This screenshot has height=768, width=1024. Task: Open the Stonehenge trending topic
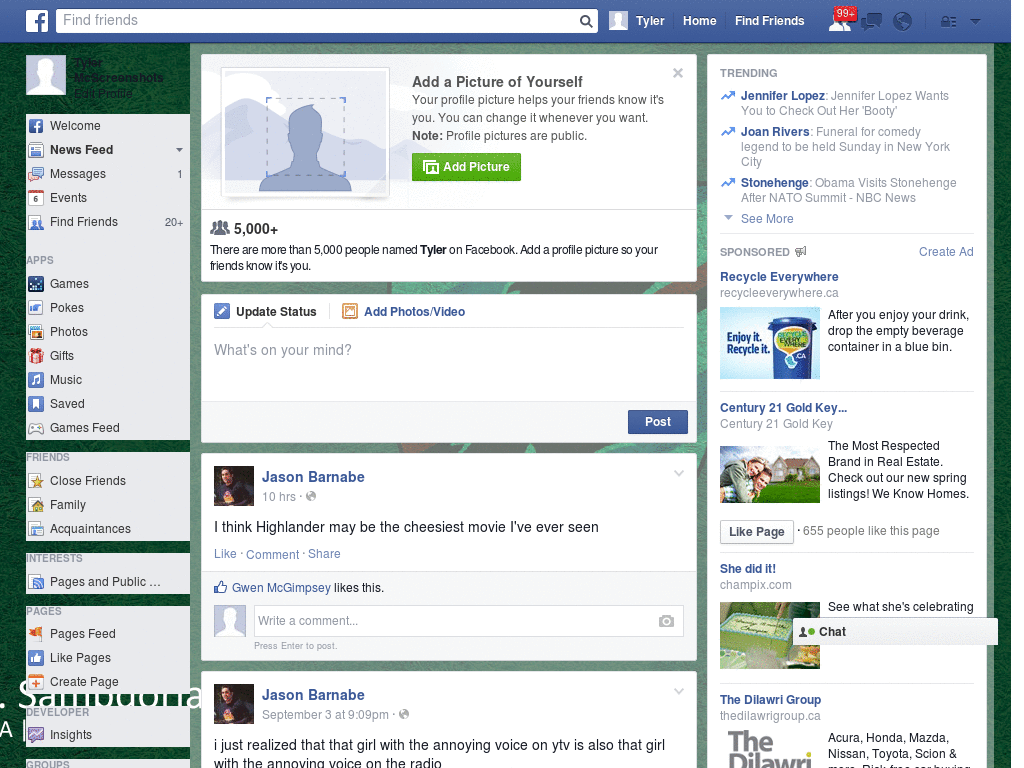pos(774,183)
